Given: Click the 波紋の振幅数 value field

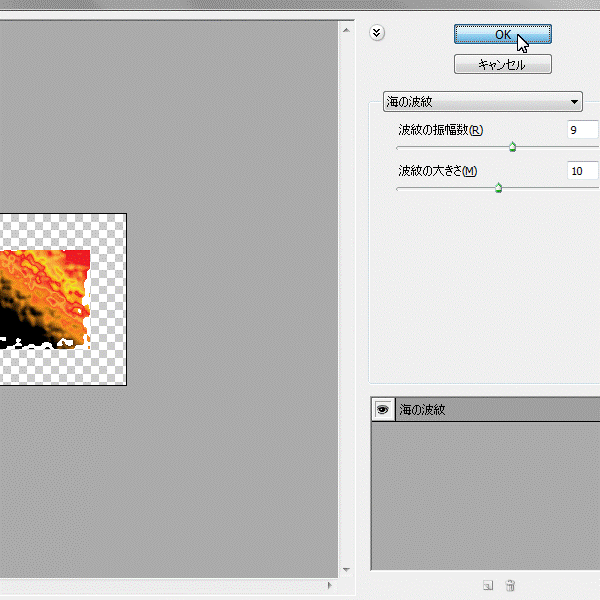Looking at the screenshot, I should click(x=583, y=130).
